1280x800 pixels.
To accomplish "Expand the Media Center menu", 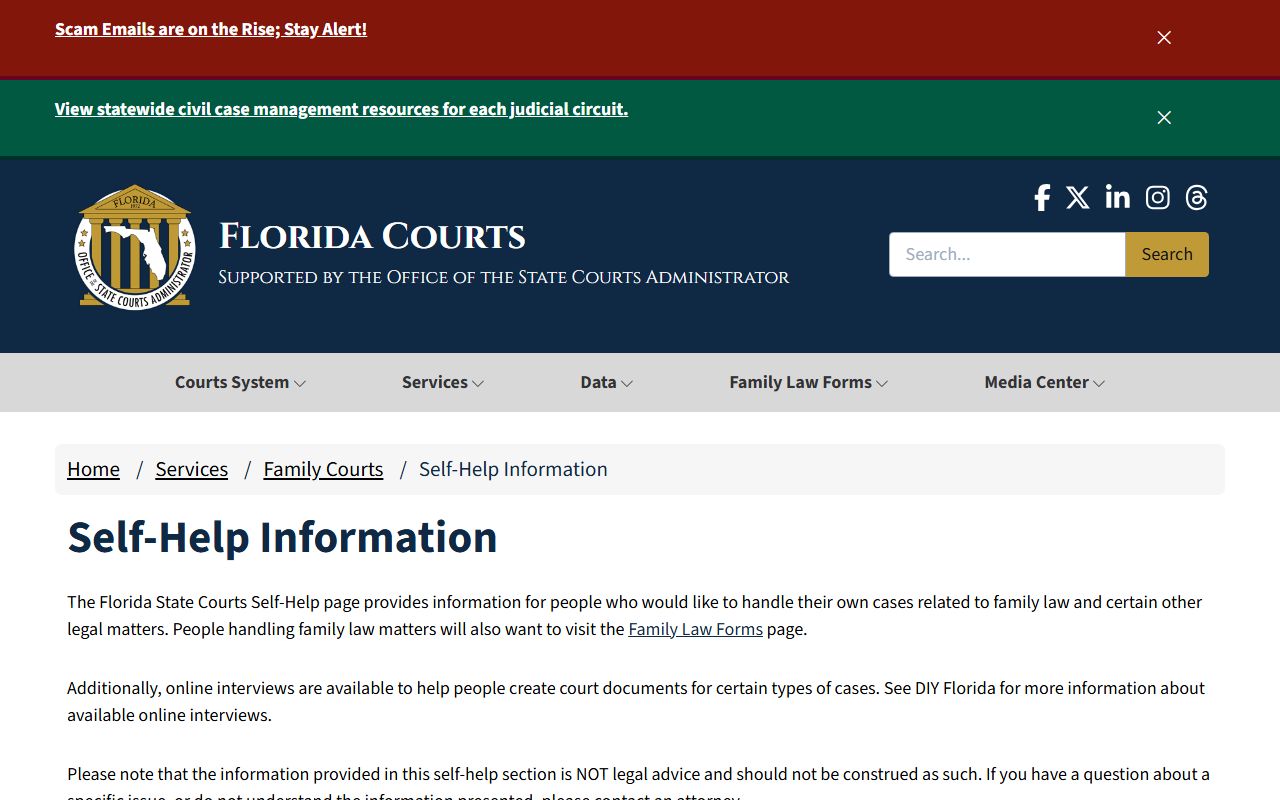I will 1044,382.
